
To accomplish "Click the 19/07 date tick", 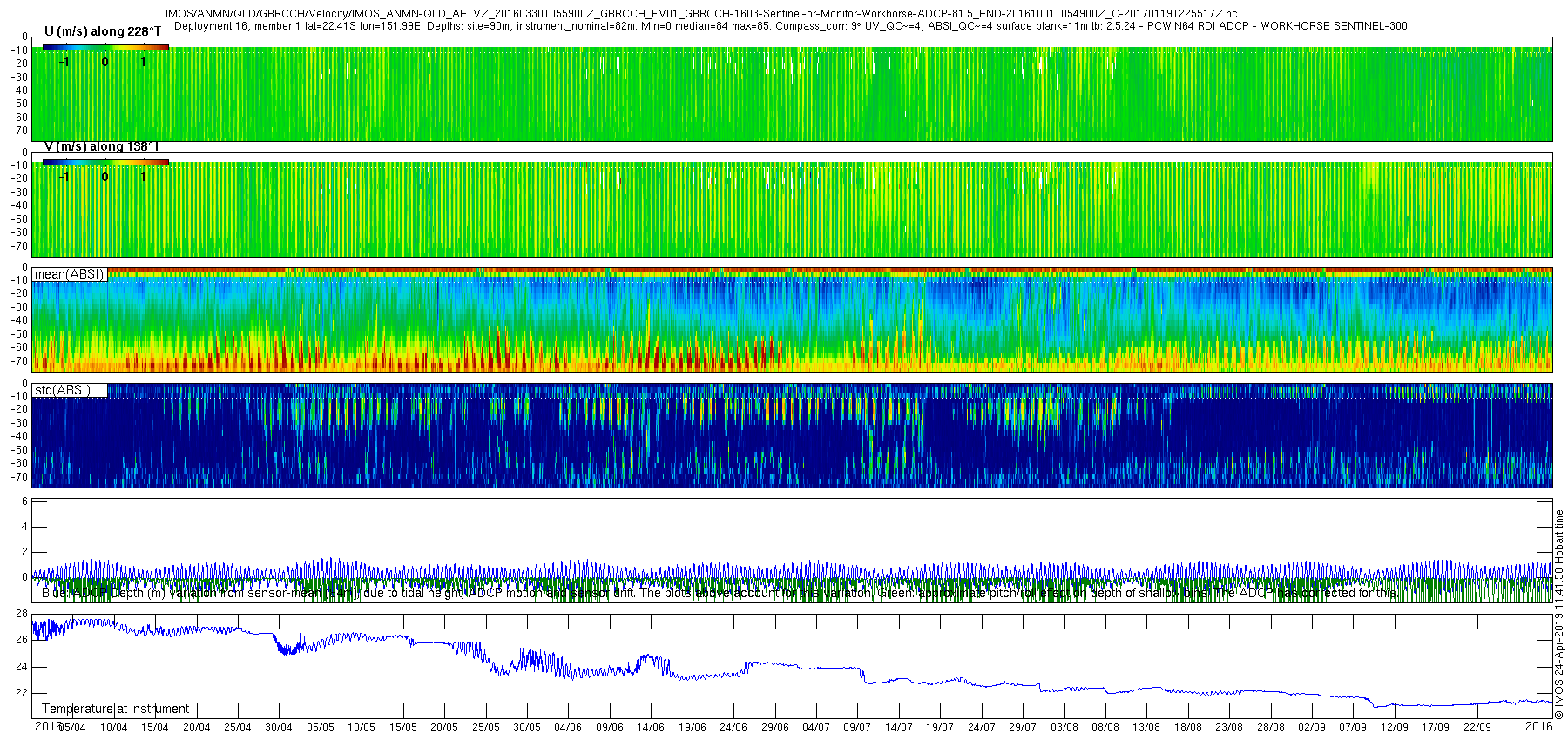I will coord(940,728).
